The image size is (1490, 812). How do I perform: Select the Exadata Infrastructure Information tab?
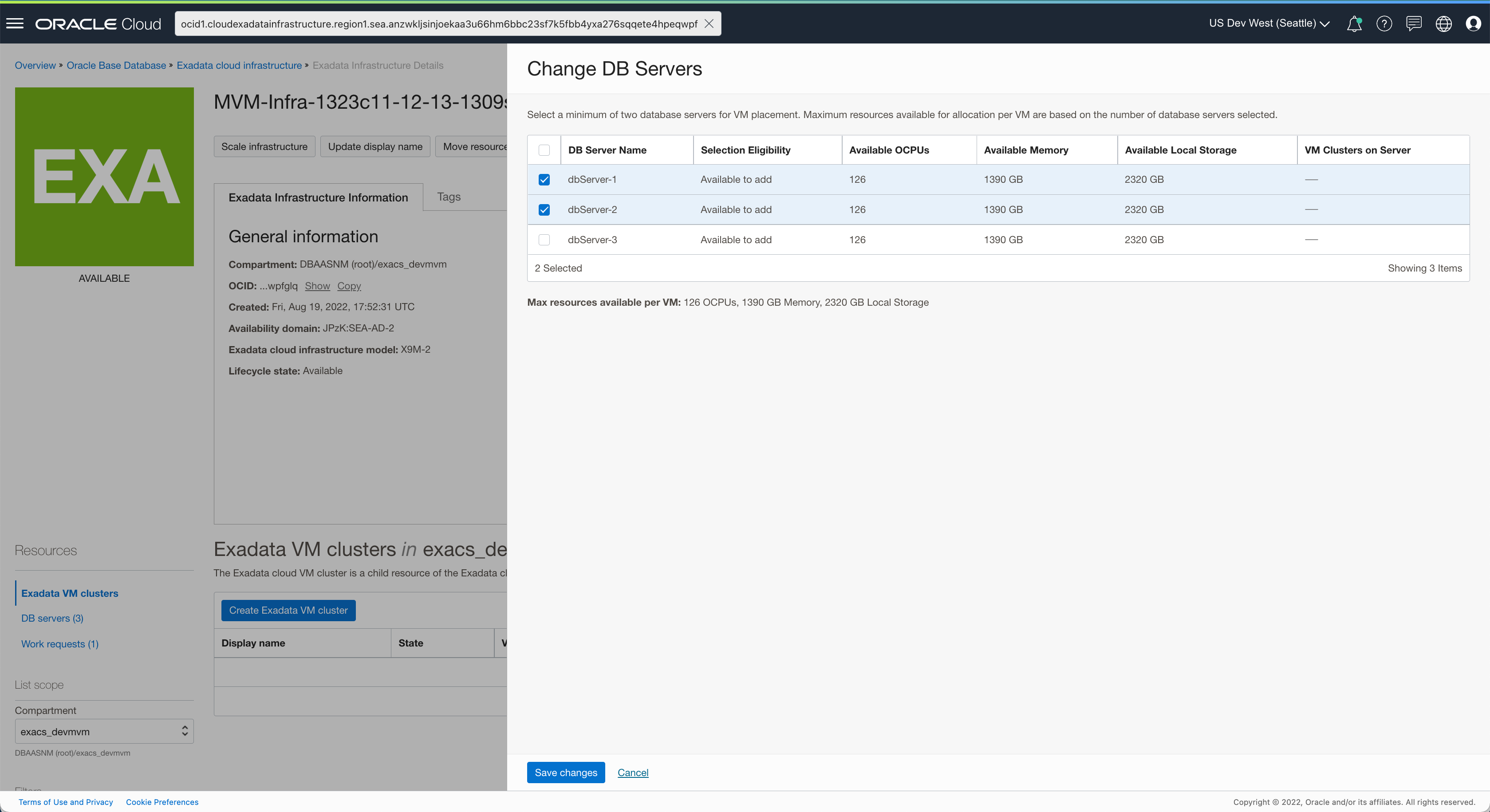tap(318, 197)
